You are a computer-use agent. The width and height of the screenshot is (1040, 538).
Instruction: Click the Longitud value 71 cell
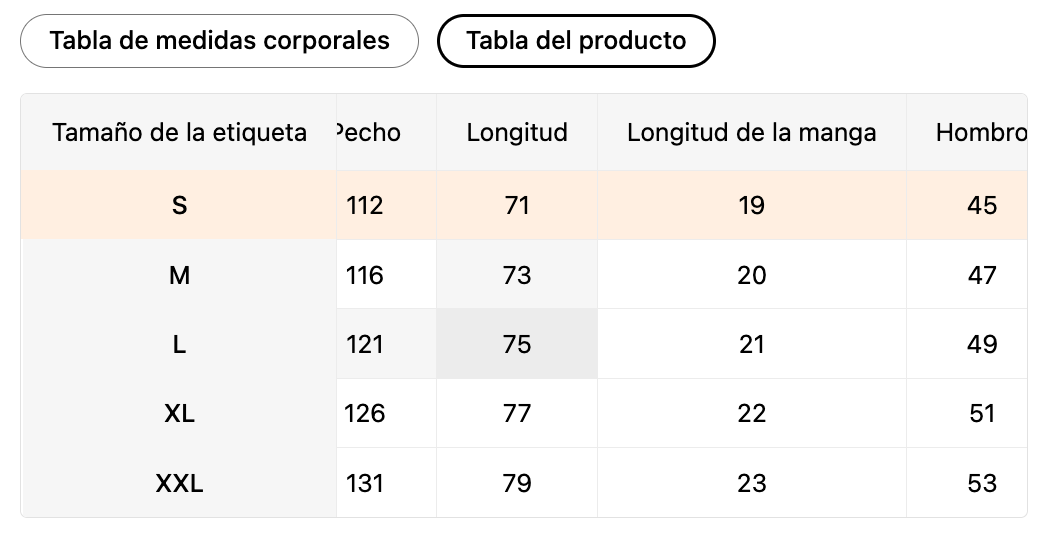pyautogui.click(x=517, y=205)
